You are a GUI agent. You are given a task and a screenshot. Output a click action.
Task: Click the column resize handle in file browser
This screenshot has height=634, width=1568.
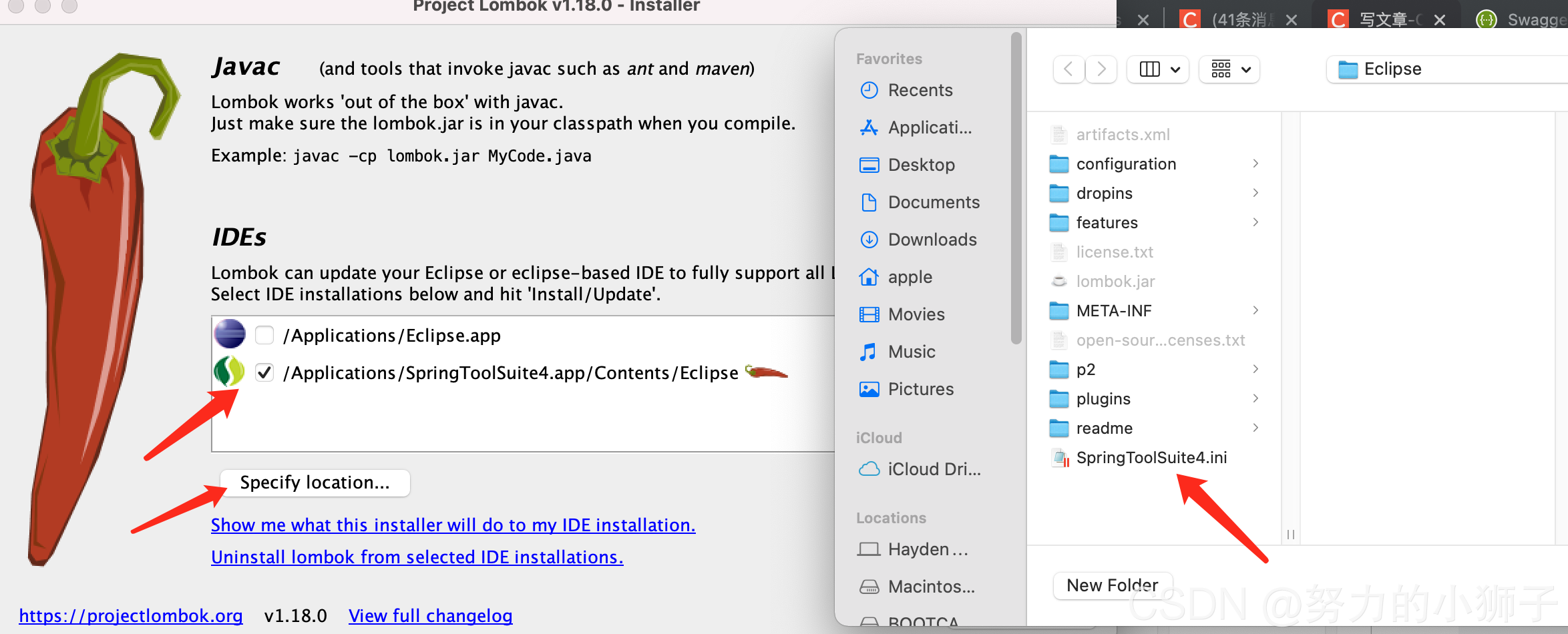1291,534
